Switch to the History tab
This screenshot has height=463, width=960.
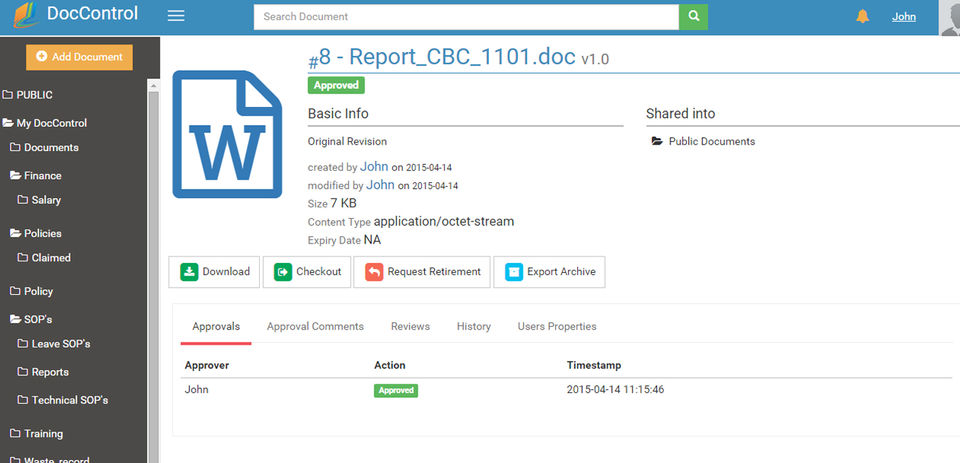474,326
